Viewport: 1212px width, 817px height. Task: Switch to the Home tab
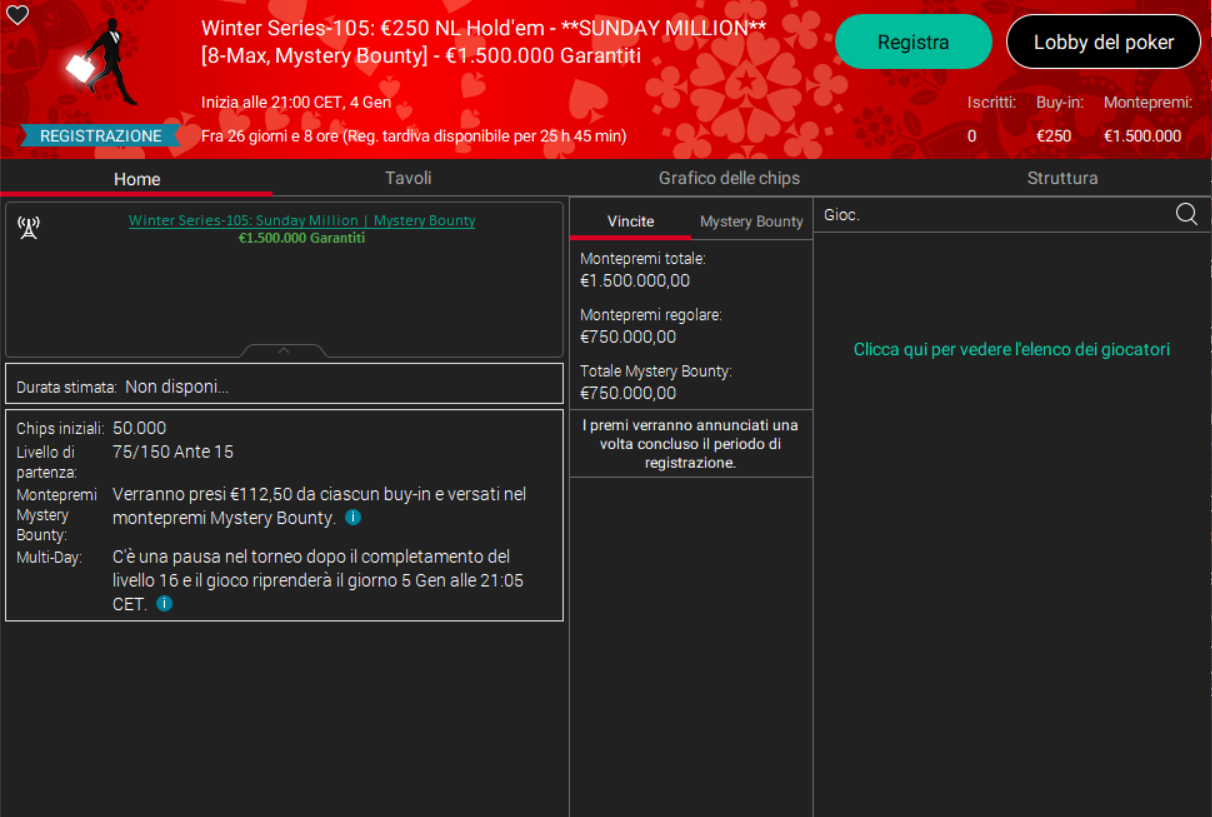pos(137,179)
